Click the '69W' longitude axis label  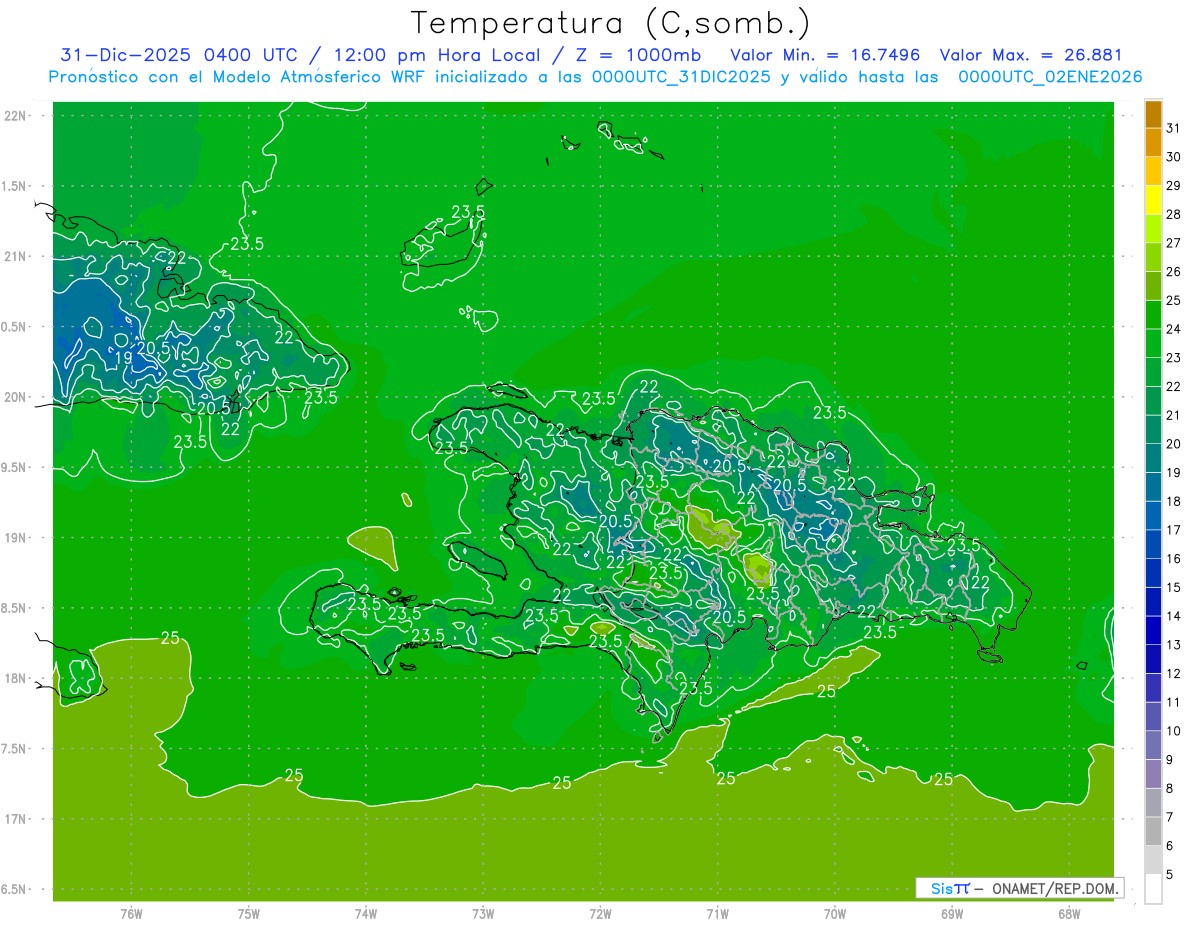(951, 914)
